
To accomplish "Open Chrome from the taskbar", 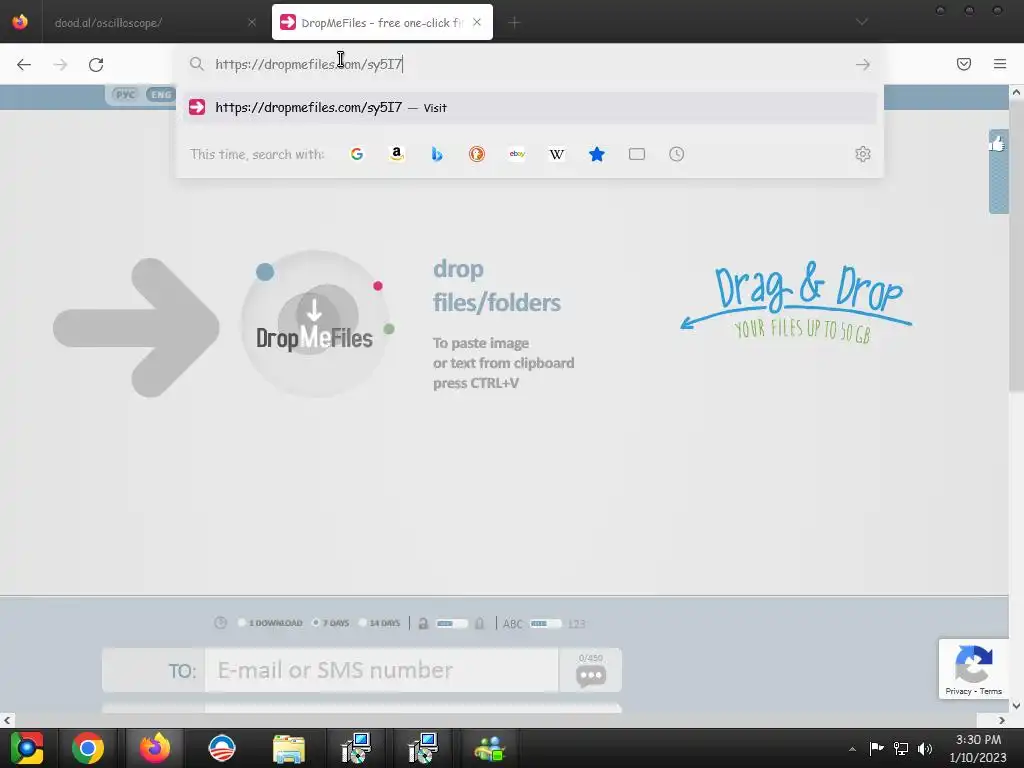I will pos(88,748).
